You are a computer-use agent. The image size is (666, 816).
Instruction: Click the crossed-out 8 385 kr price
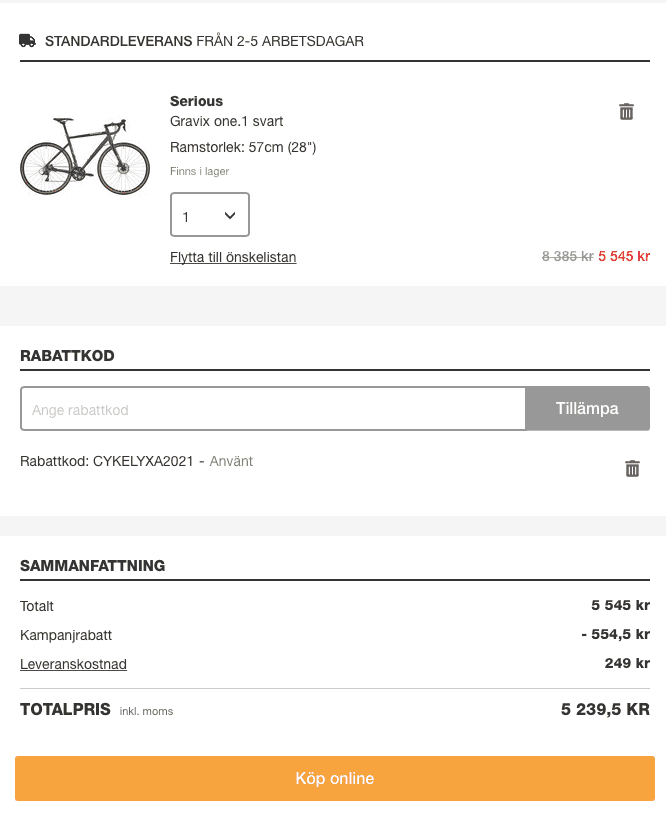[x=567, y=256]
